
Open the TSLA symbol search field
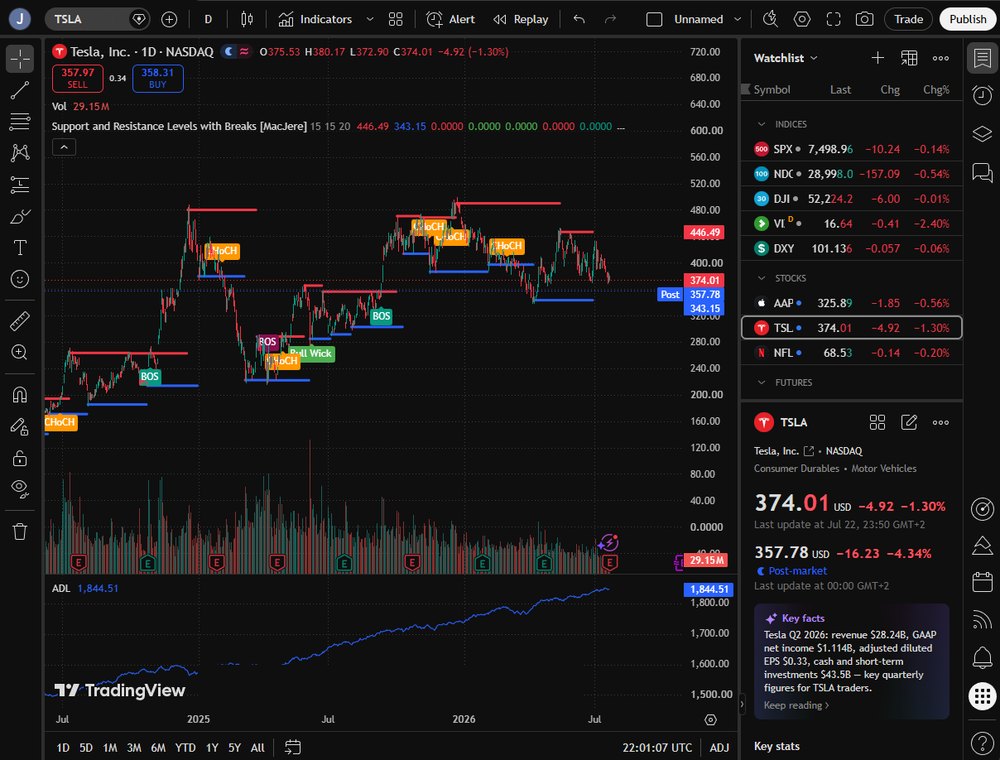pyautogui.click(x=86, y=19)
